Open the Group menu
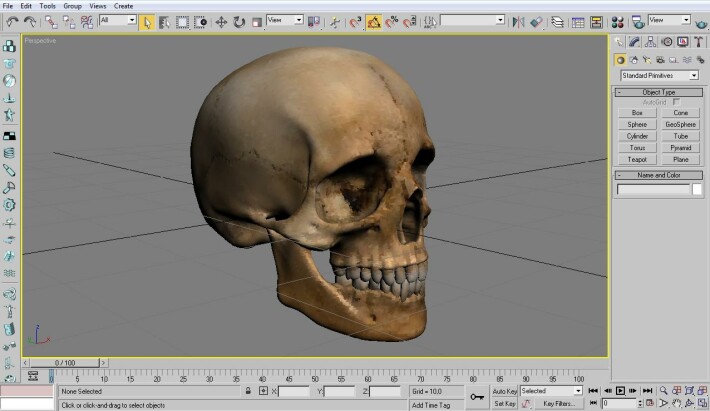This screenshot has height=411, width=710. pos(72,6)
